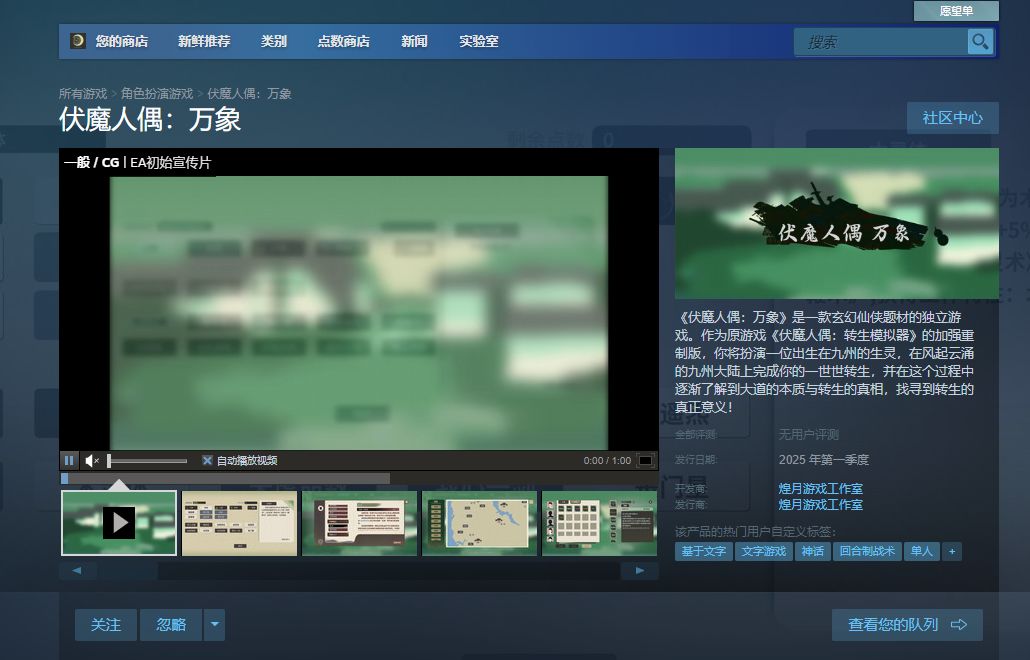Click the 所有游戏 breadcrumb link
This screenshot has width=1030, height=660.
pyautogui.click(x=83, y=94)
